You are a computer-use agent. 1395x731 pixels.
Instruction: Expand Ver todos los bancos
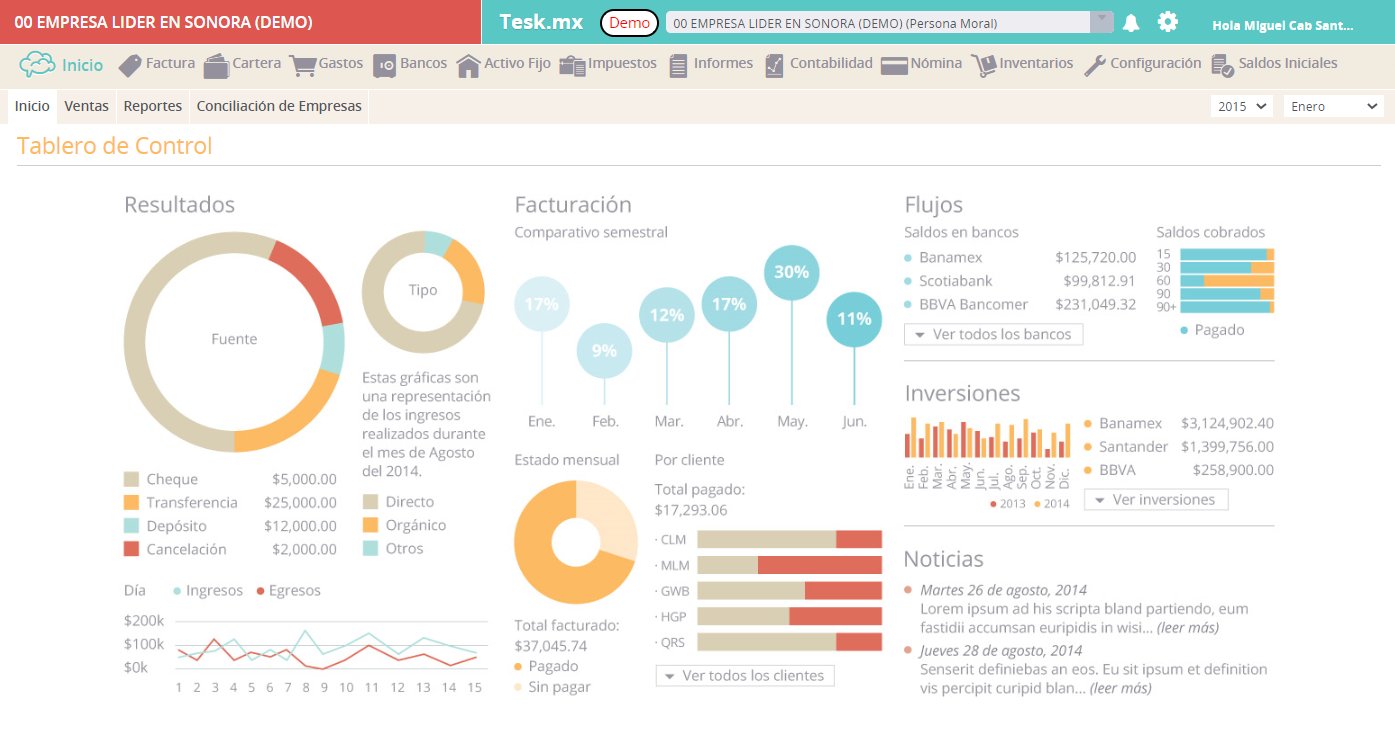(x=994, y=334)
